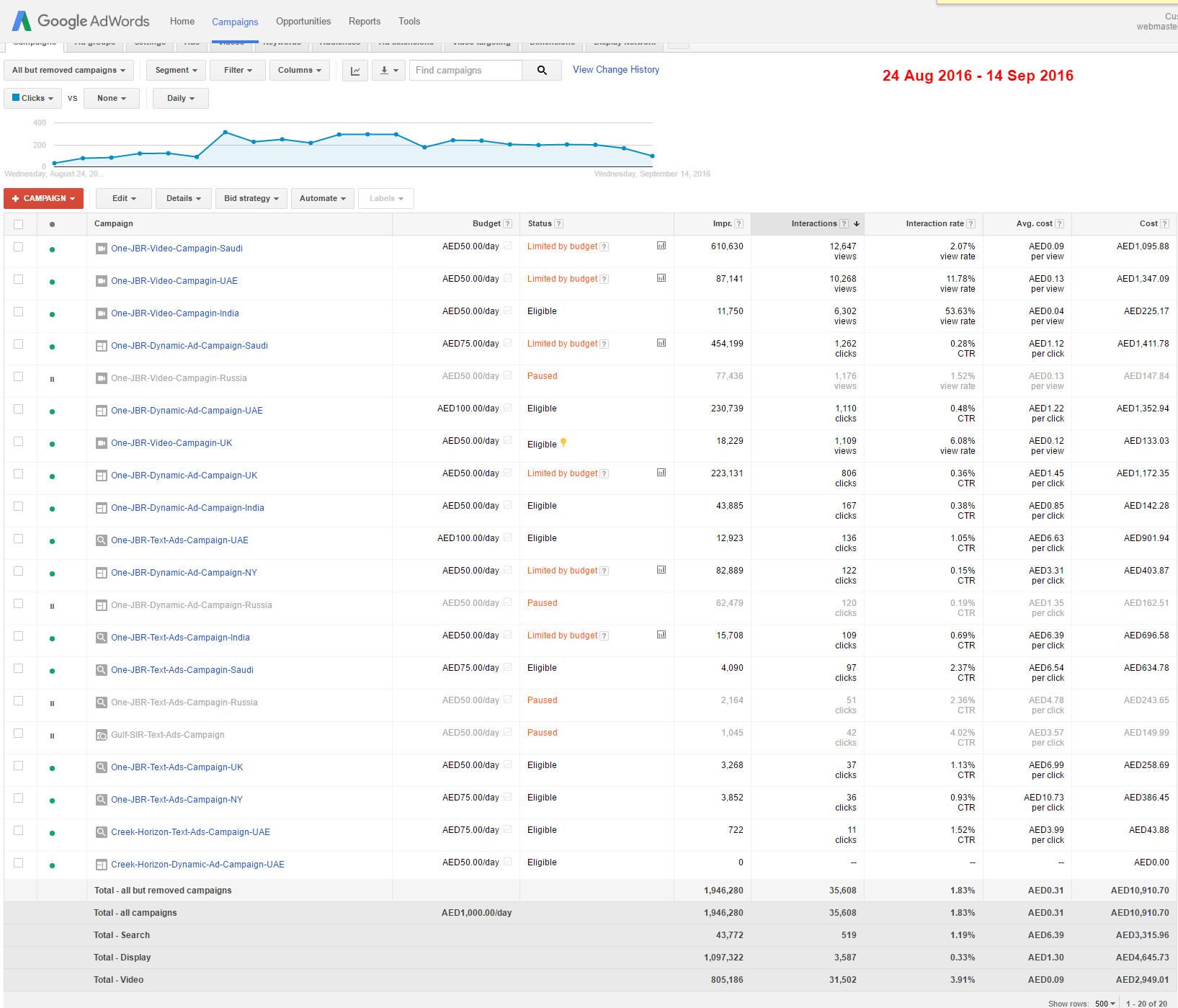
Task: Select all campaigns with header checkbox
Action: pos(19,224)
